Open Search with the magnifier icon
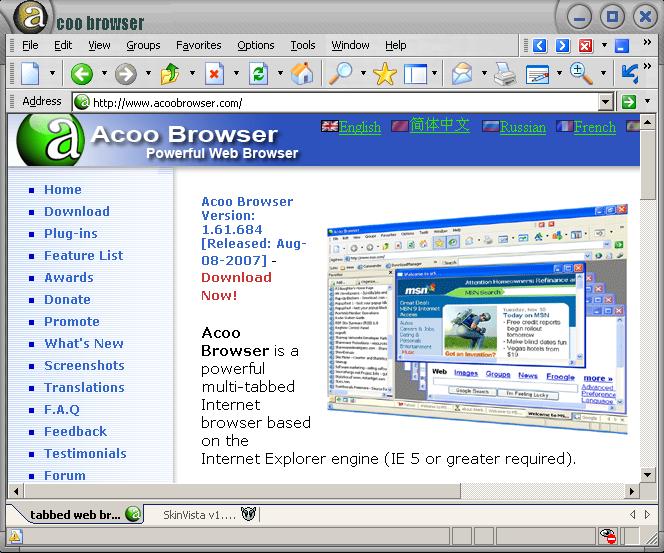664x553 pixels. (341, 73)
